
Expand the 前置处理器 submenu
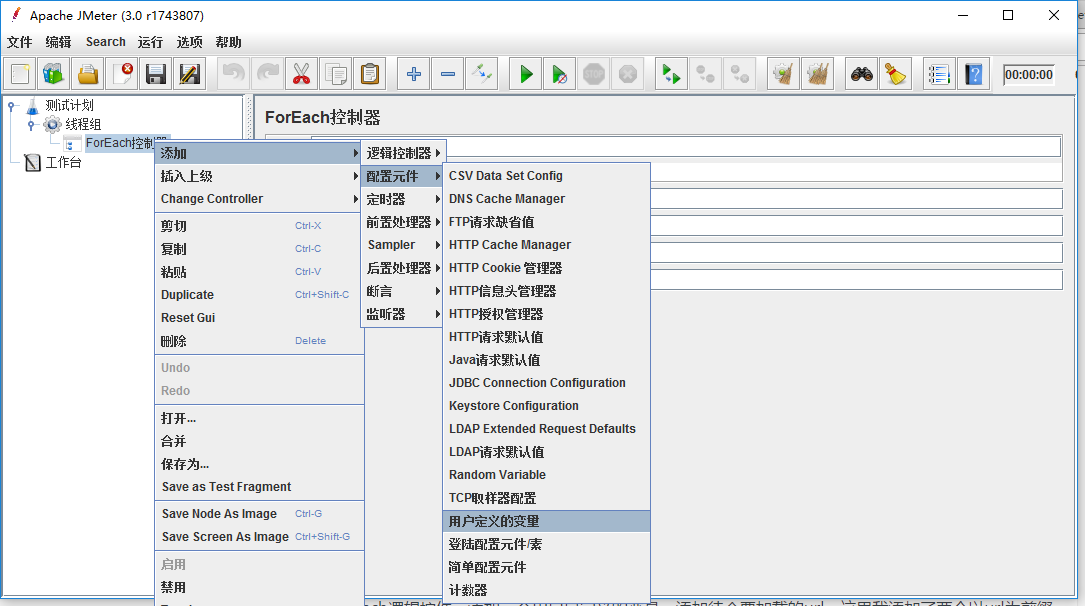403,222
